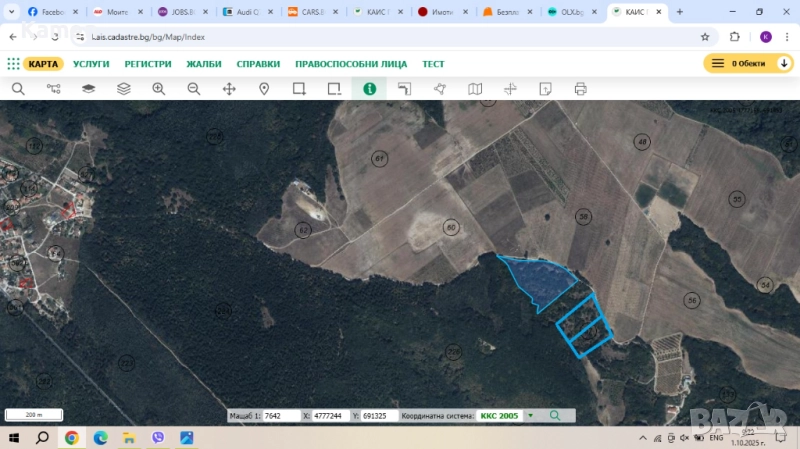The width and height of the screenshot is (800, 449).
Task: Open the РЕГИСТРИ menu
Action: pos(148,63)
